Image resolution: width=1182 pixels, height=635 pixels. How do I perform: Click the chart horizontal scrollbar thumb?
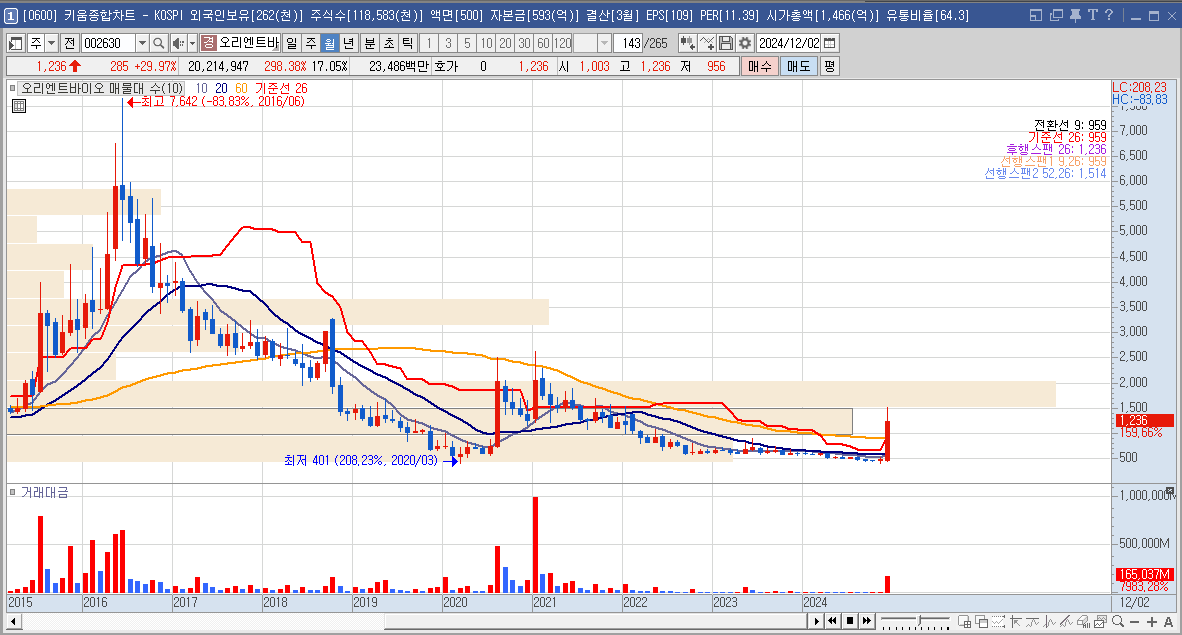pyautogui.click(x=596, y=622)
